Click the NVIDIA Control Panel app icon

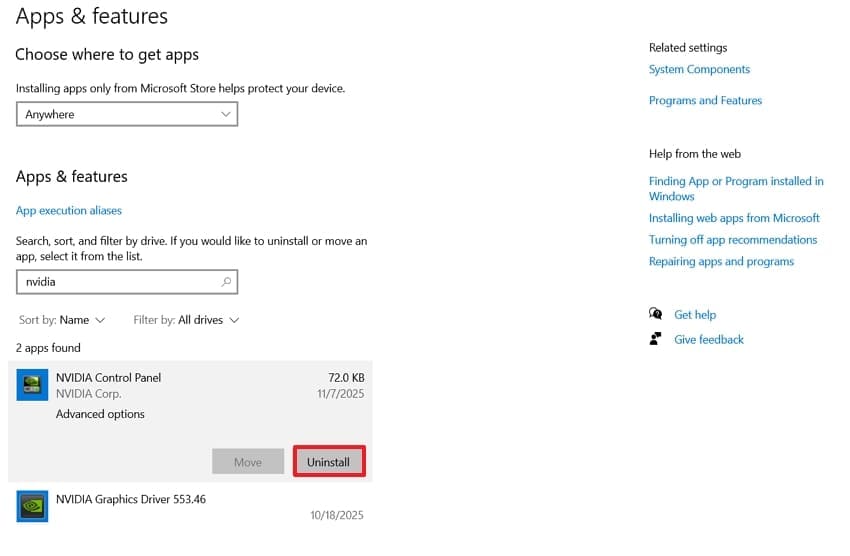coord(32,385)
